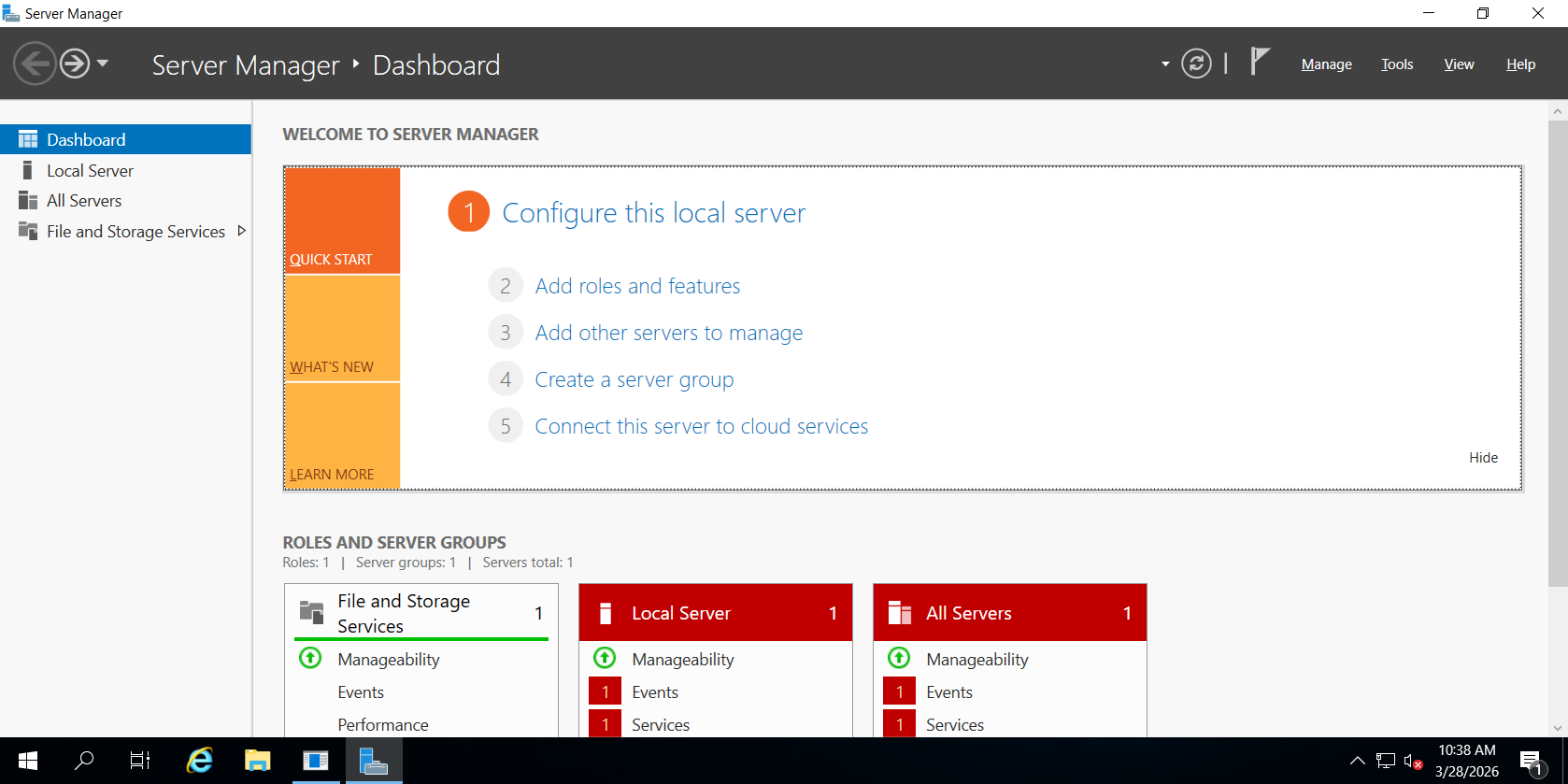Open the navigation history dropdown arrow
The image size is (1568, 784).
(x=103, y=64)
